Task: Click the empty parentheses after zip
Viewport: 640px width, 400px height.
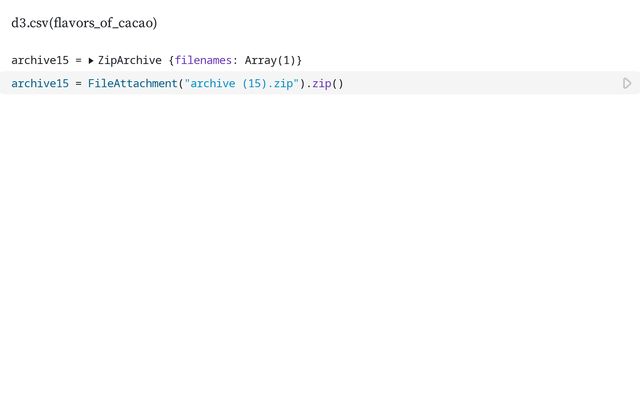Action: (x=337, y=83)
